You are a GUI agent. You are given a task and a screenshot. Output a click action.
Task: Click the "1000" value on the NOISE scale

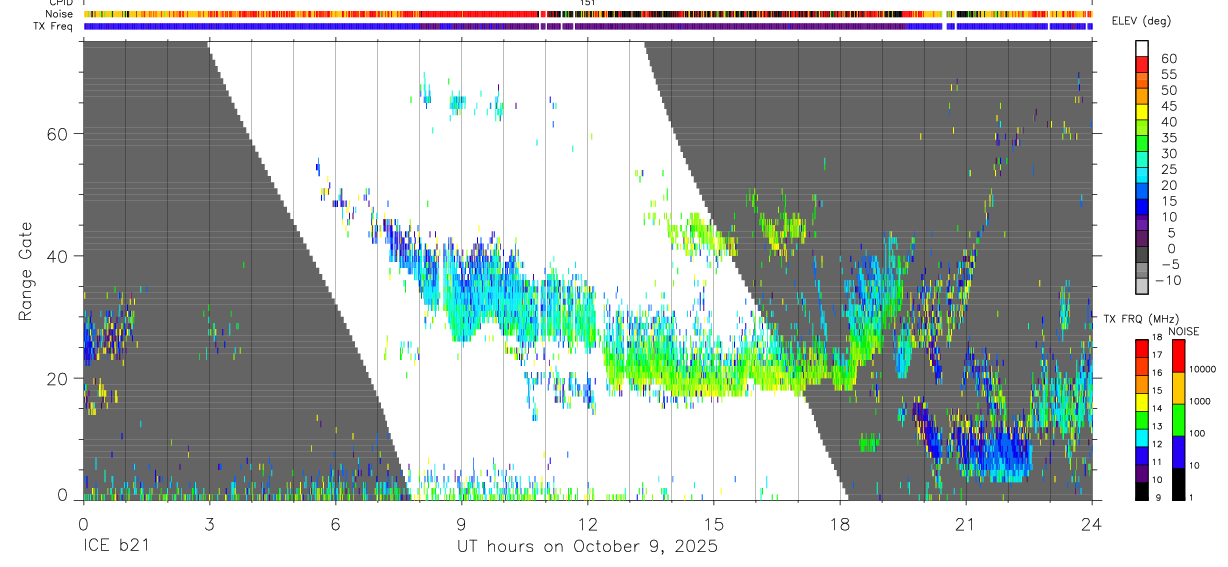[x=1201, y=401]
